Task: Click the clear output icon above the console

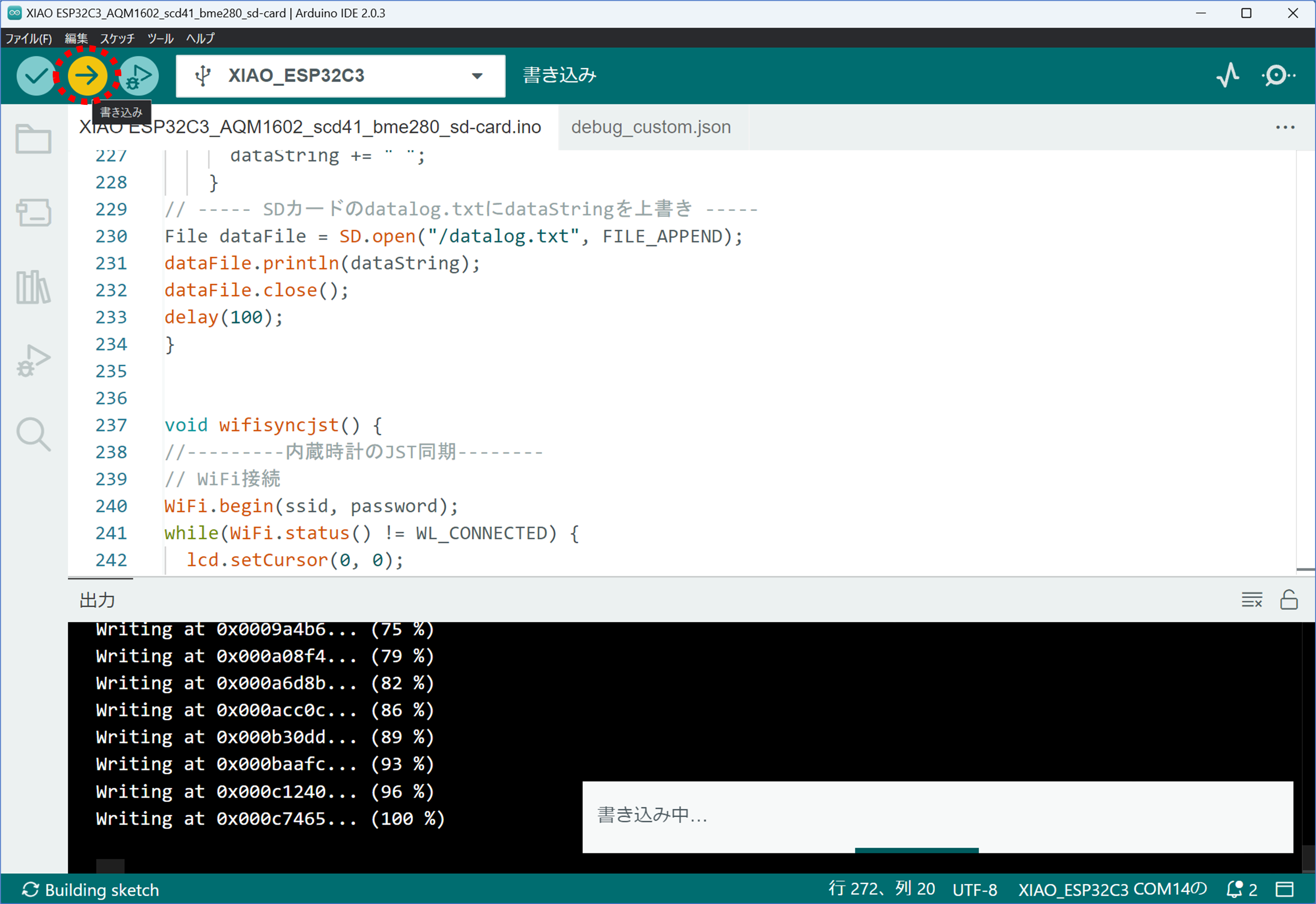Action: 1252,600
